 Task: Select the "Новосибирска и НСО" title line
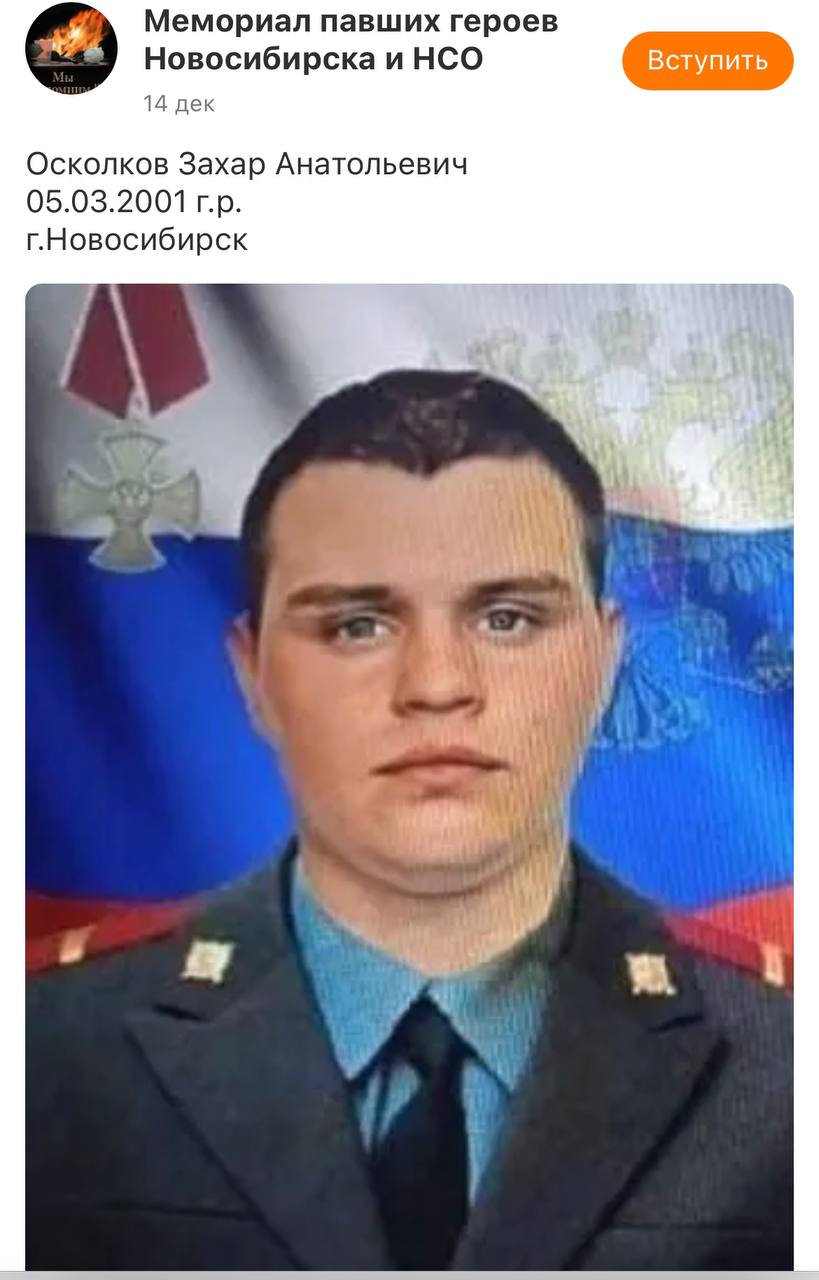pyautogui.click(x=313, y=59)
